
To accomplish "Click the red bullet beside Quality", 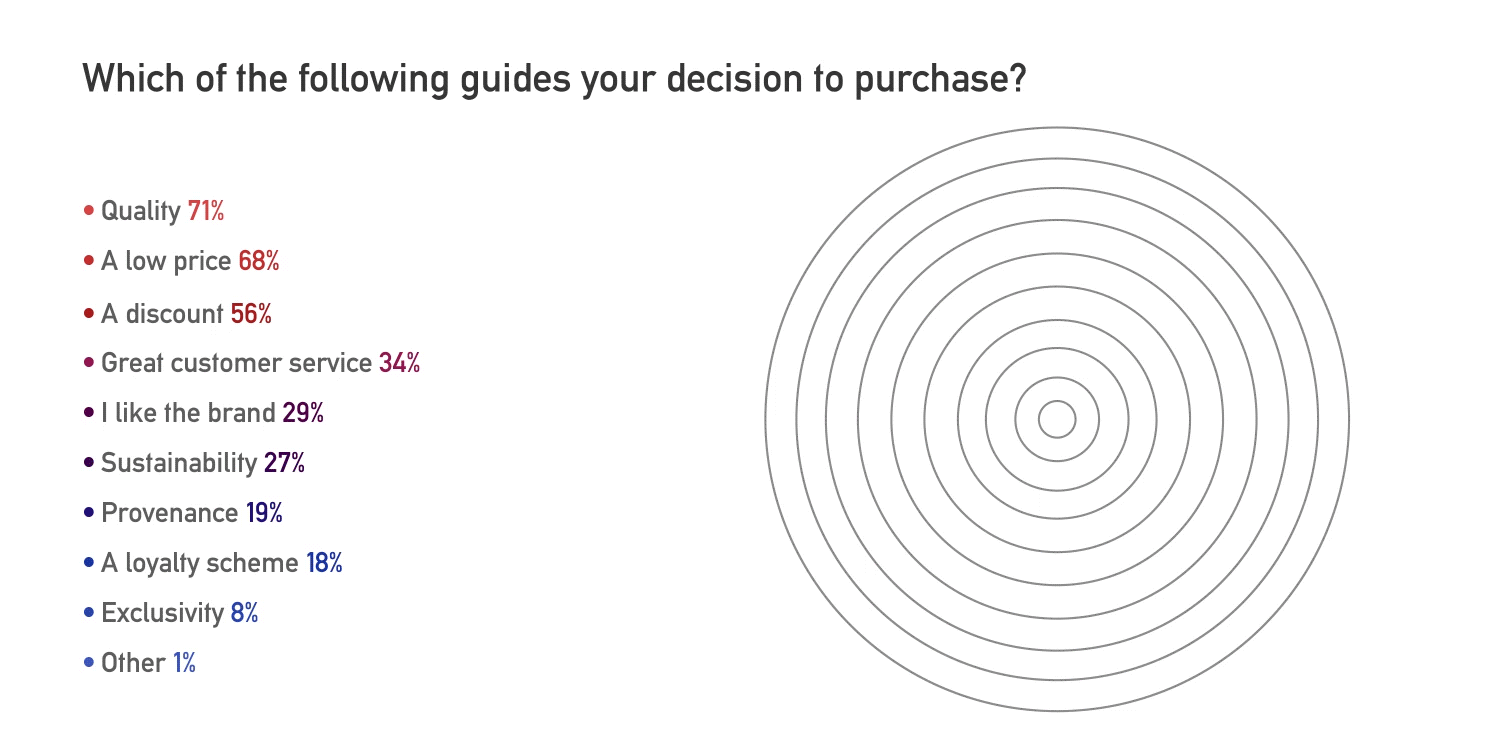I will (89, 211).
